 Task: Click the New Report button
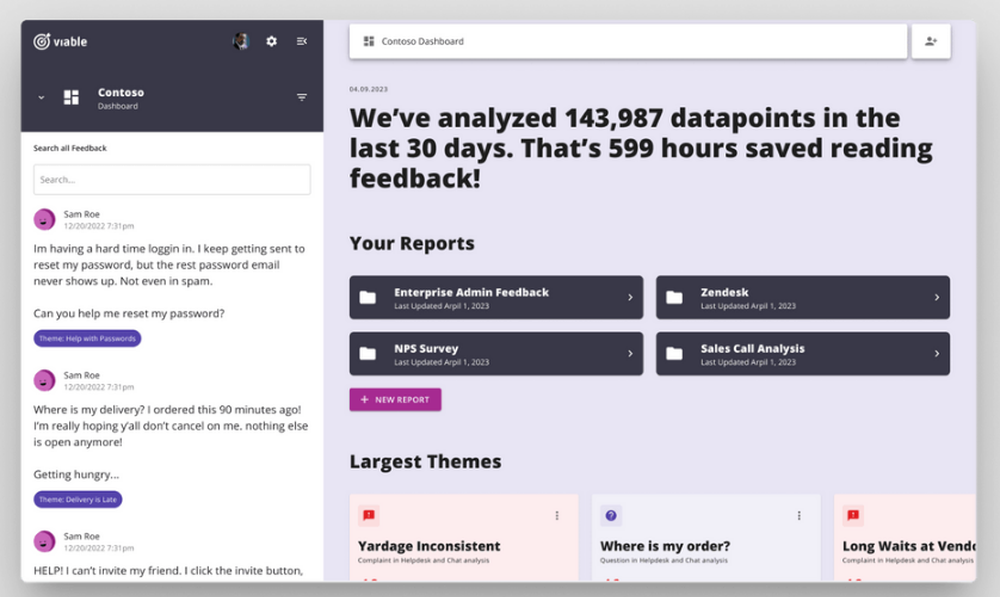coord(395,400)
